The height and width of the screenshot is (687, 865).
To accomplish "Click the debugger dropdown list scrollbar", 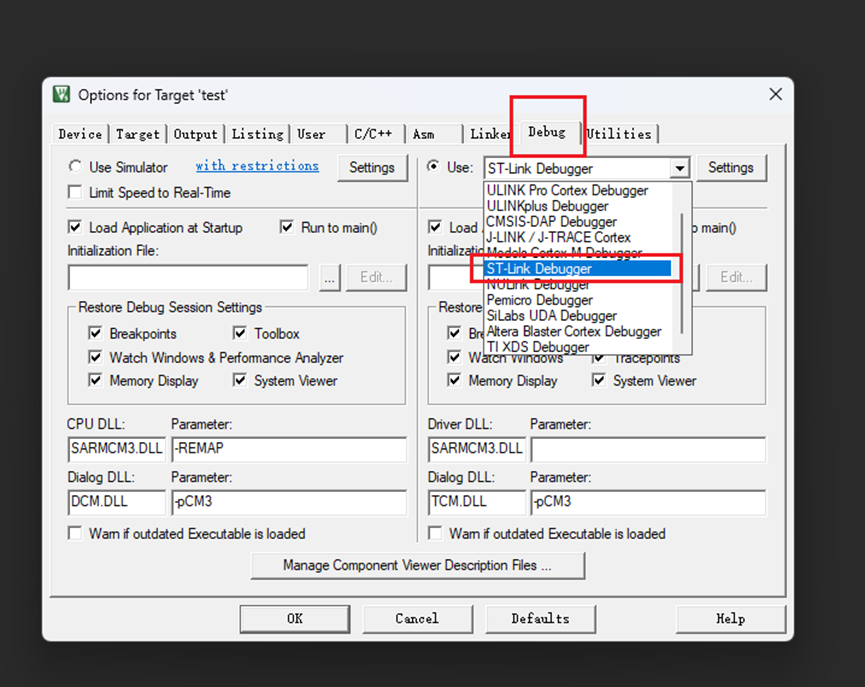I will tap(682, 273).
